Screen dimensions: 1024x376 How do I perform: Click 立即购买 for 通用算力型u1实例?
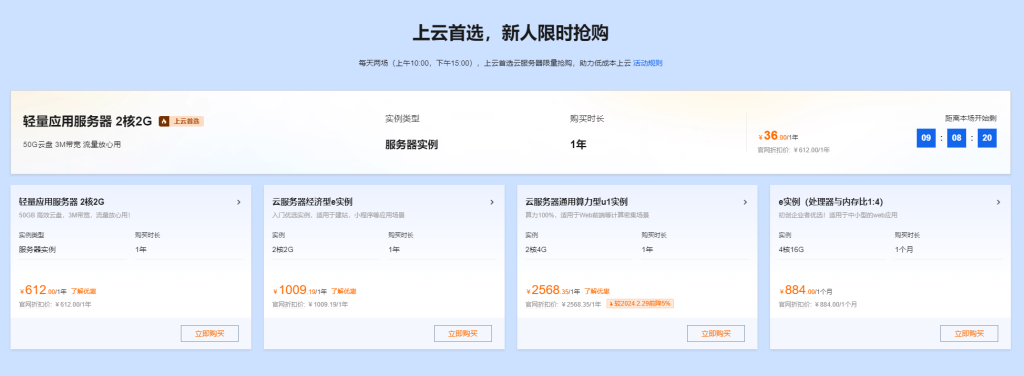716,334
